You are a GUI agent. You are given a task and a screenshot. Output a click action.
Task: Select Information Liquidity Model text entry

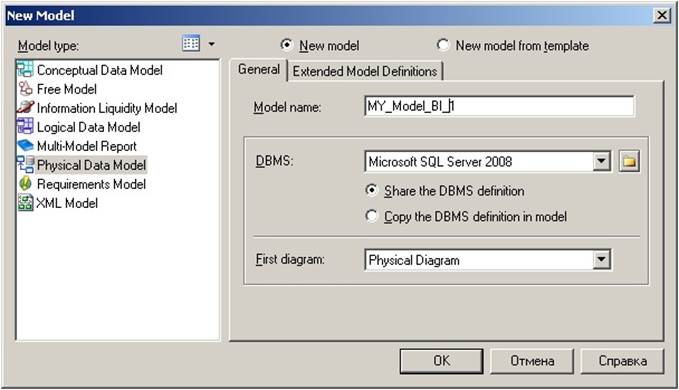[x=107, y=108]
